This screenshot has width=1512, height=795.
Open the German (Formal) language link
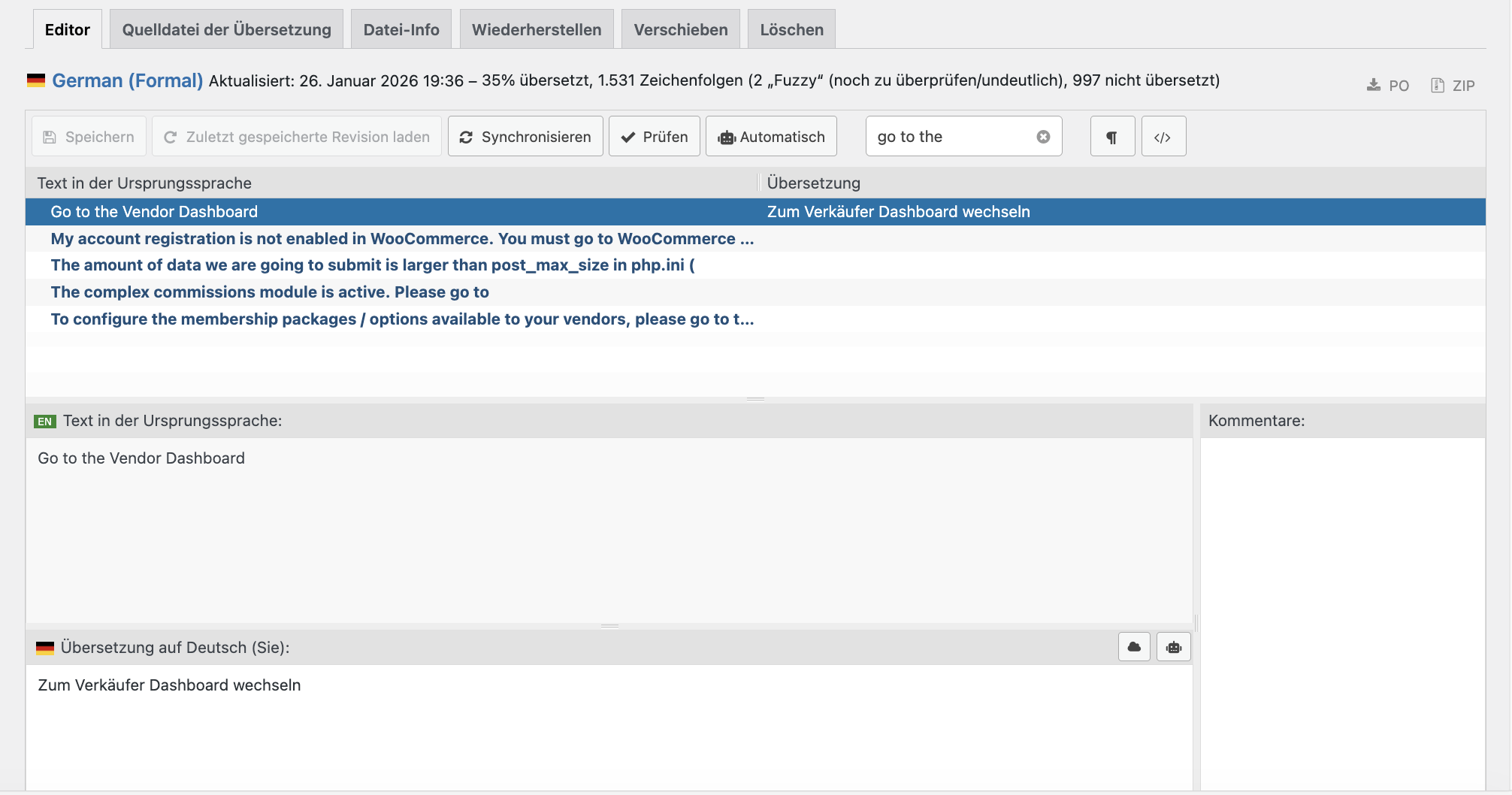tap(127, 80)
